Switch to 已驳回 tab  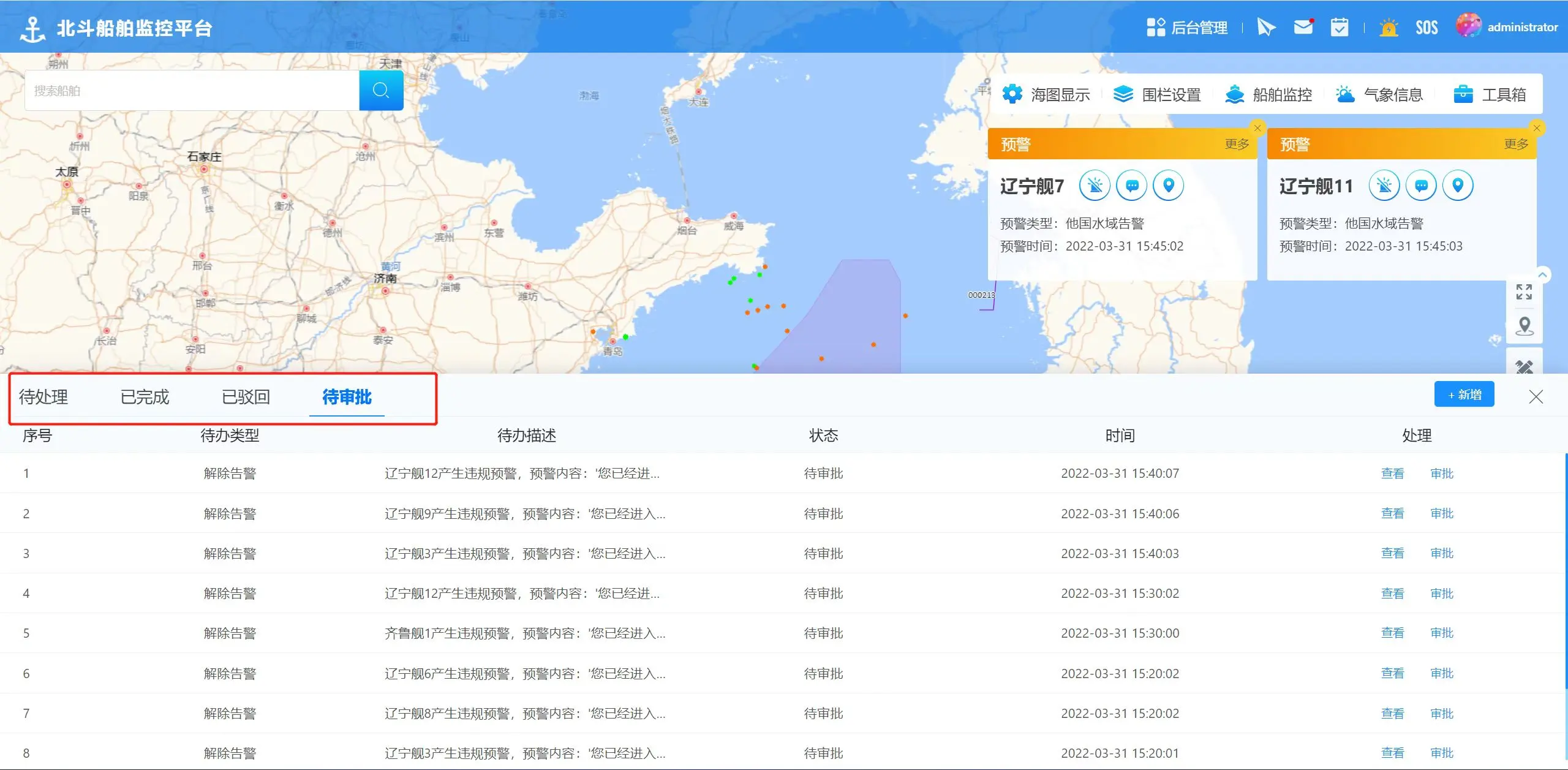click(246, 397)
